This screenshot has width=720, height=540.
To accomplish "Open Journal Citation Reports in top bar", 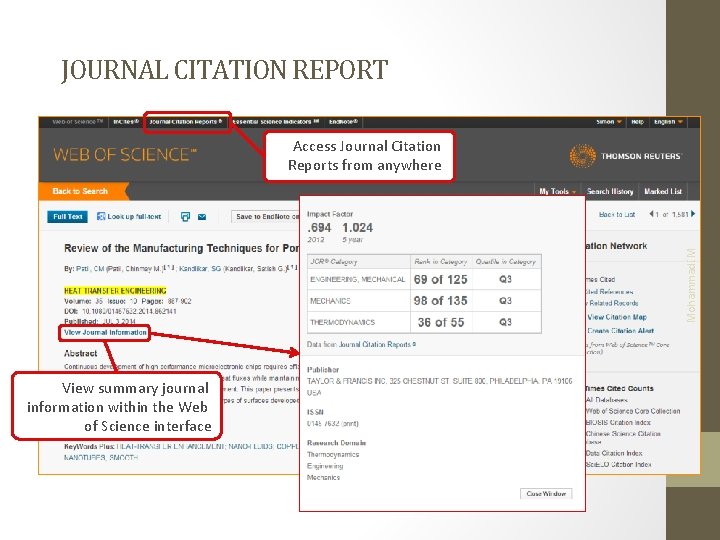I will (x=186, y=122).
